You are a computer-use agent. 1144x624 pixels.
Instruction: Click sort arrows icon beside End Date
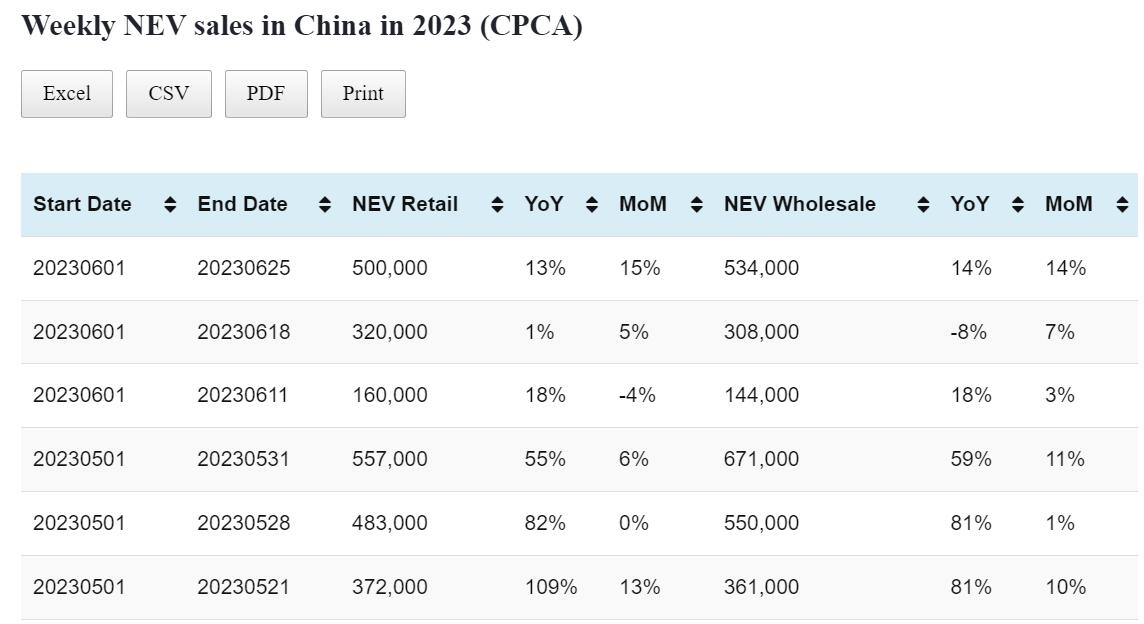tap(324, 205)
